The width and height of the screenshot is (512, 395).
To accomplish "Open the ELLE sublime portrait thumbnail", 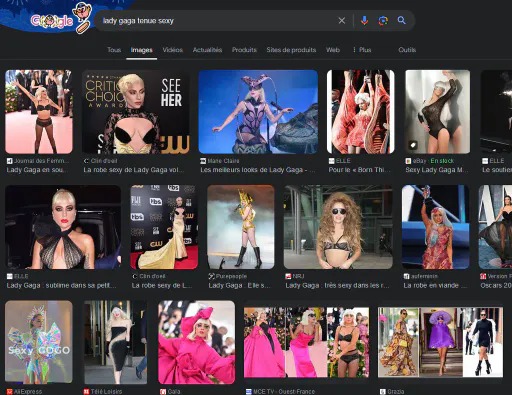I will 63,227.
